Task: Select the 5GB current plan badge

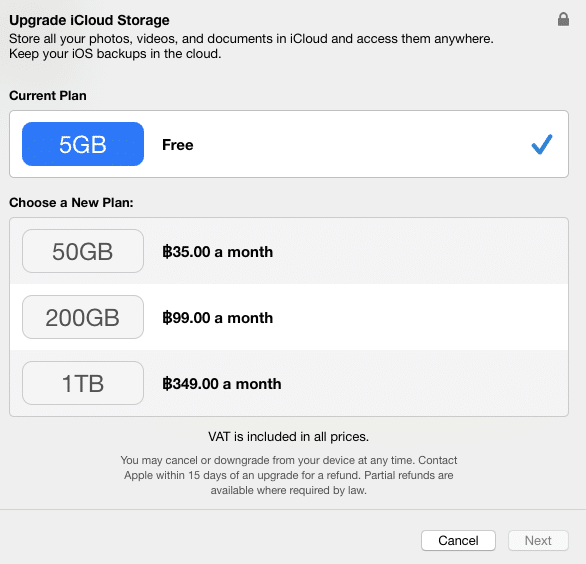Action: coord(83,144)
